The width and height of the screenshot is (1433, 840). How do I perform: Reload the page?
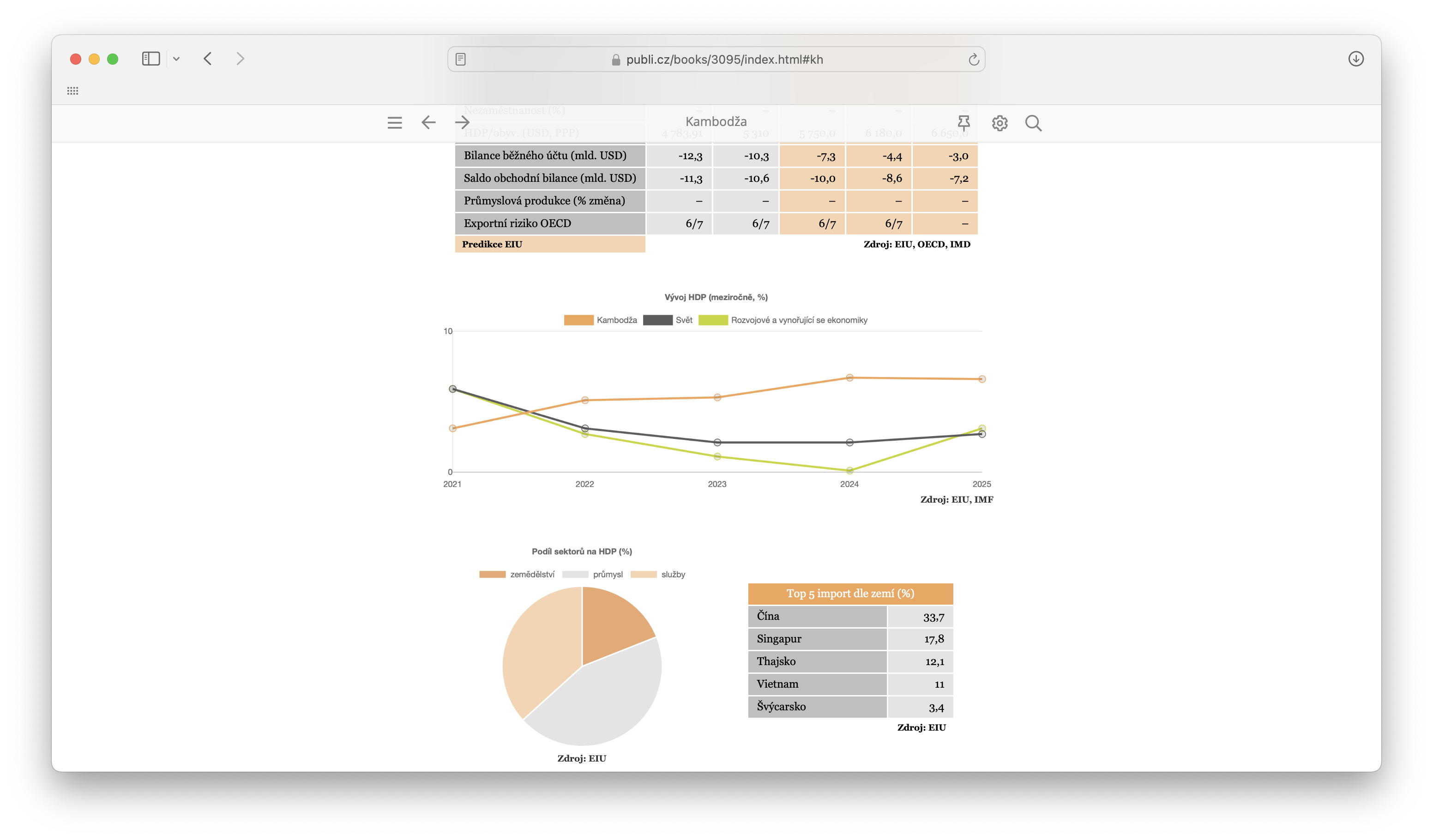(974, 59)
